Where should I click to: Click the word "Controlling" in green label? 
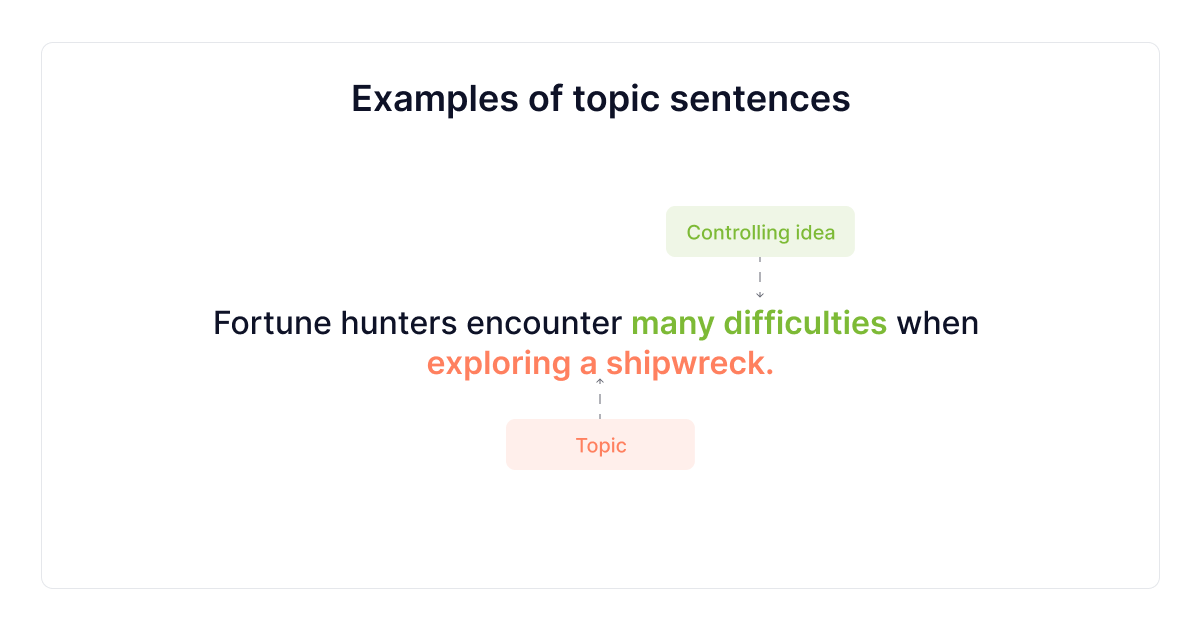[x=738, y=233]
